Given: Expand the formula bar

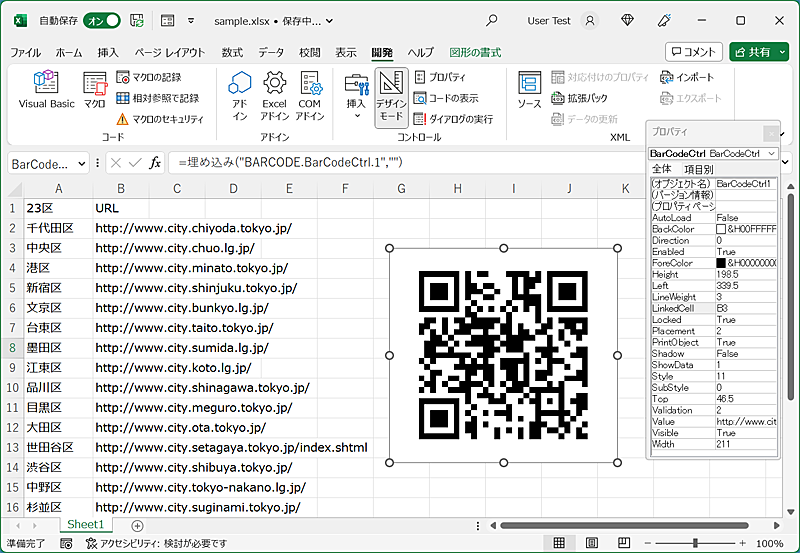Looking at the screenshot, I should 786,163.
